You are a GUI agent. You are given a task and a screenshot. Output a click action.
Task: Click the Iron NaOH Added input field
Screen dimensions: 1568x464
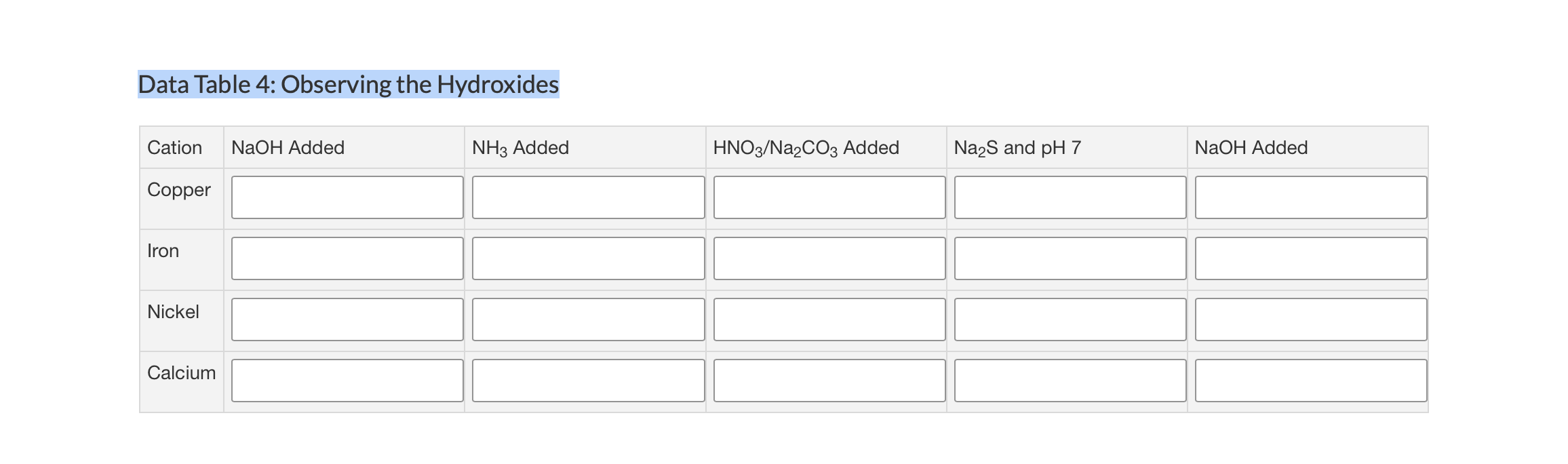347,258
